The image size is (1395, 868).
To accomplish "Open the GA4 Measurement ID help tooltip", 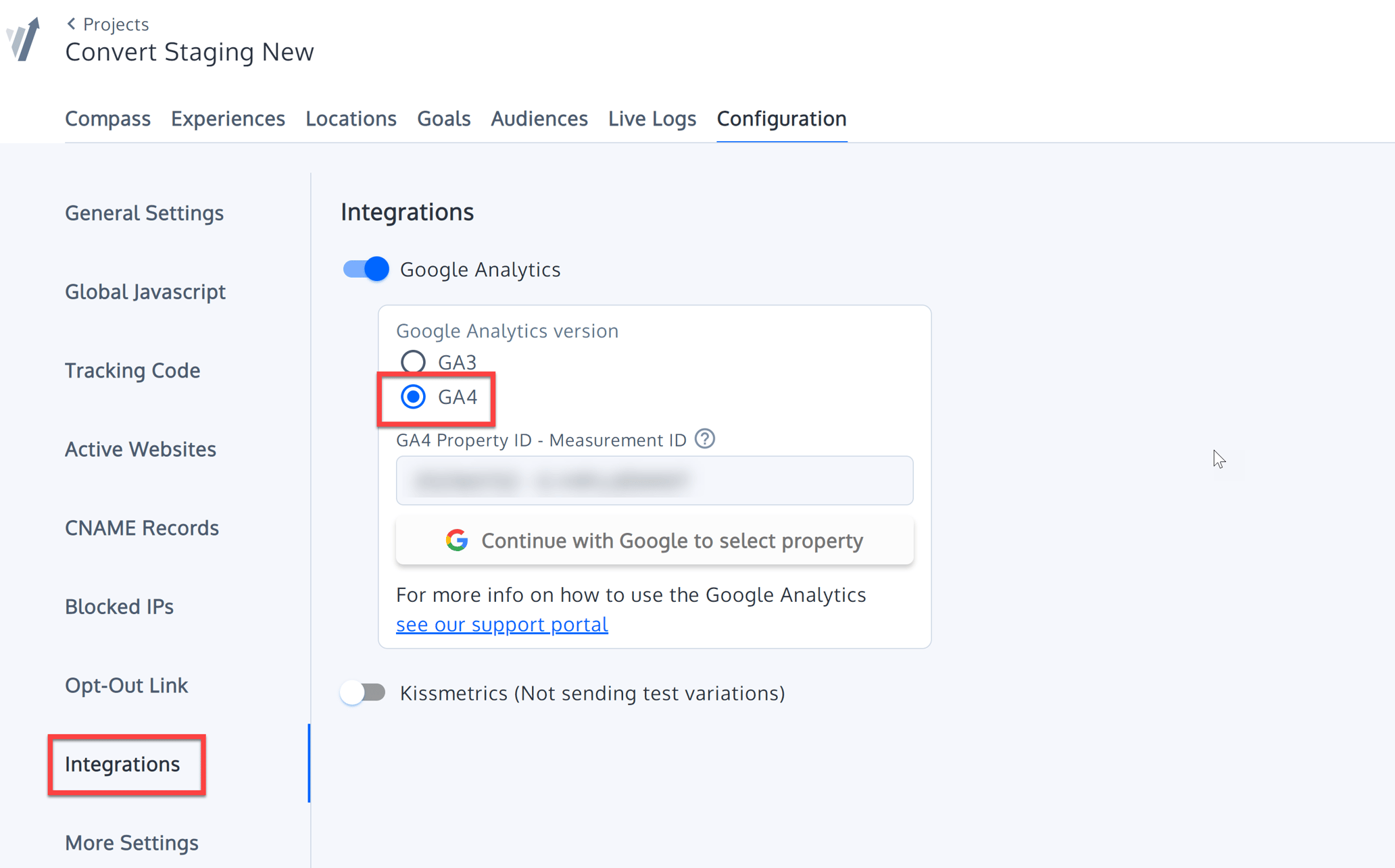I will (704, 438).
